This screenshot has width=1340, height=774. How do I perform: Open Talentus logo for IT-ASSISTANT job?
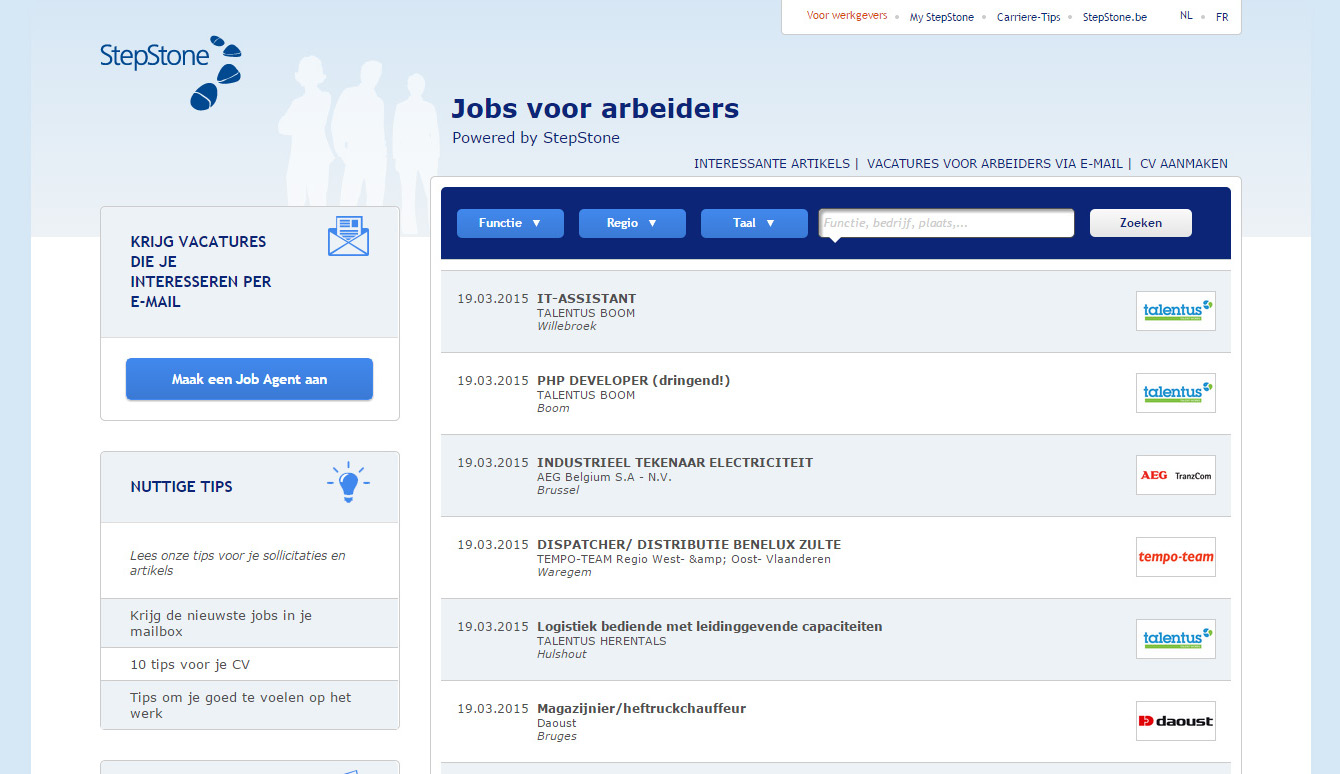[x=1176, y=311]
